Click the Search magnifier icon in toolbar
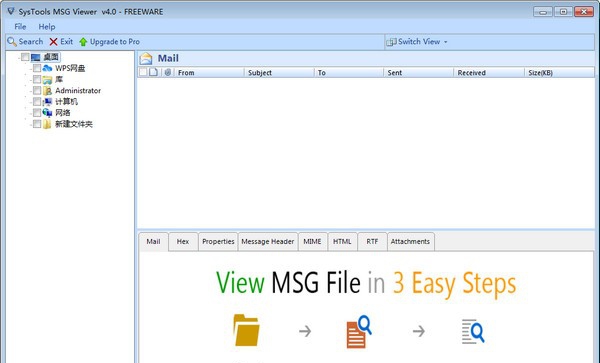Viewport: 600px width, 363px height. (x=12, y=42)
